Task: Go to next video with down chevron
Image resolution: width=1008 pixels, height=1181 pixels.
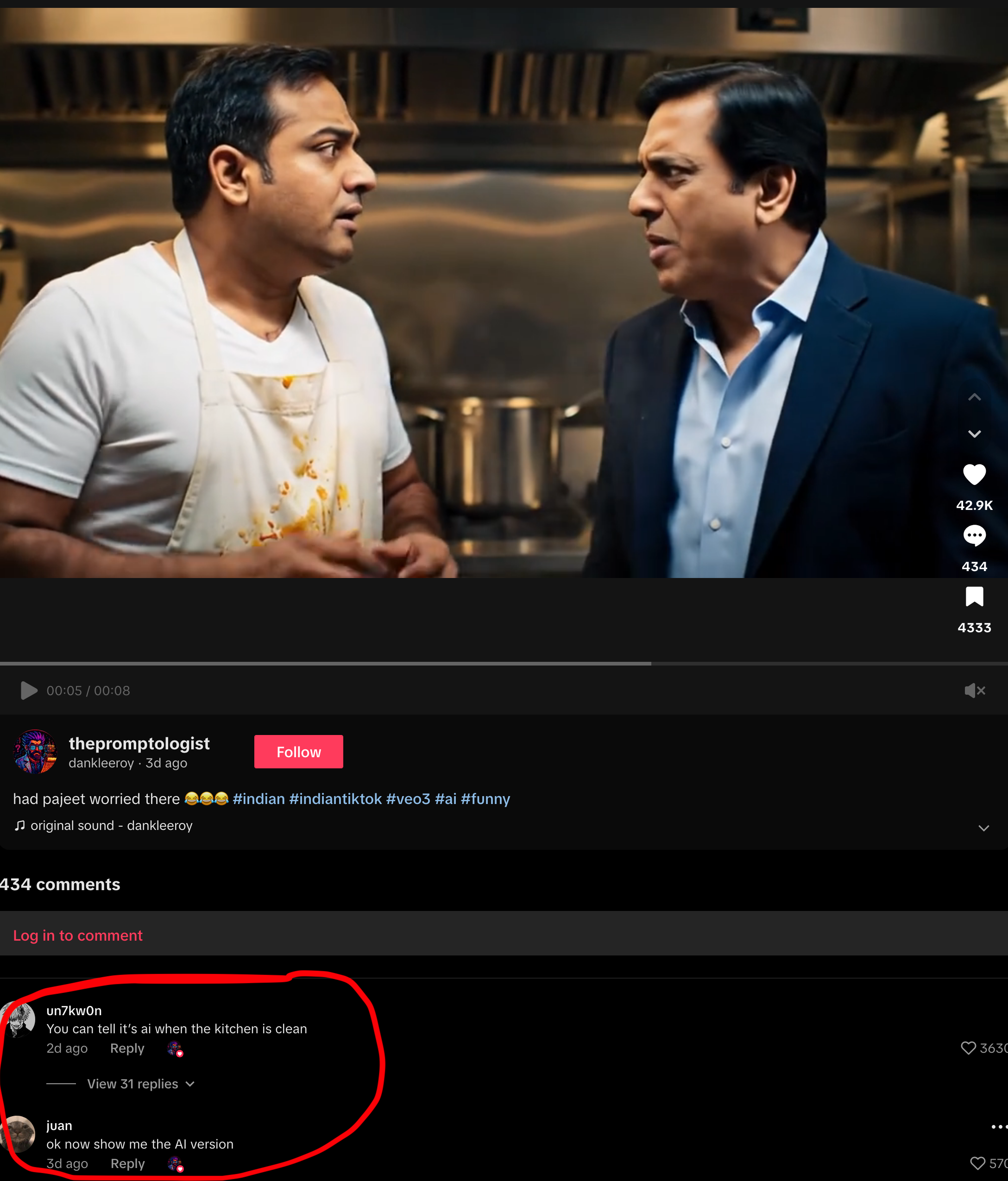Action: coord(974,434)
